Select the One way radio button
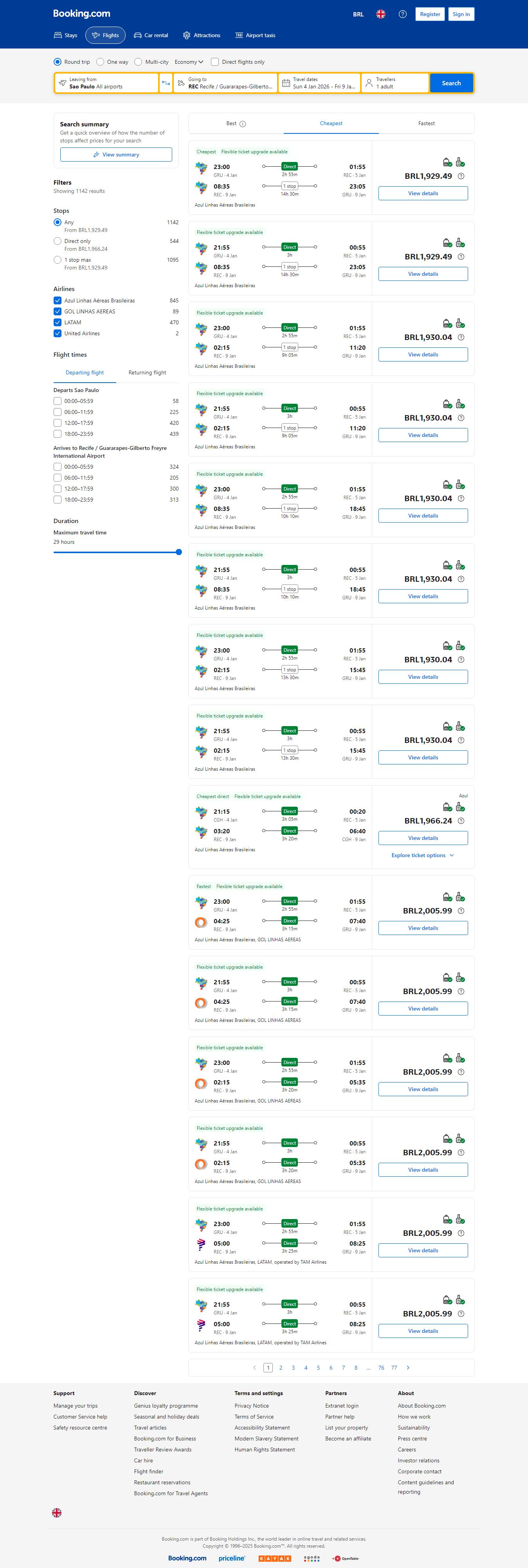The image size is (528, 1568). pos(101,62)
